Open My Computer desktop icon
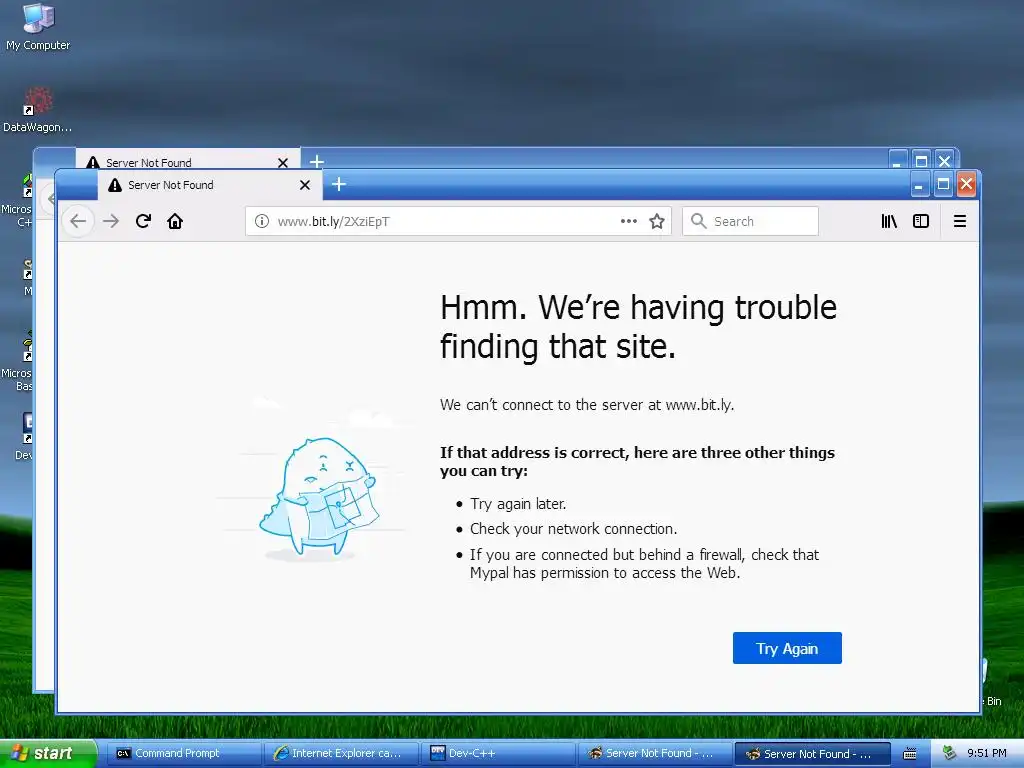Screen dimensions: 1024x768 38,27
